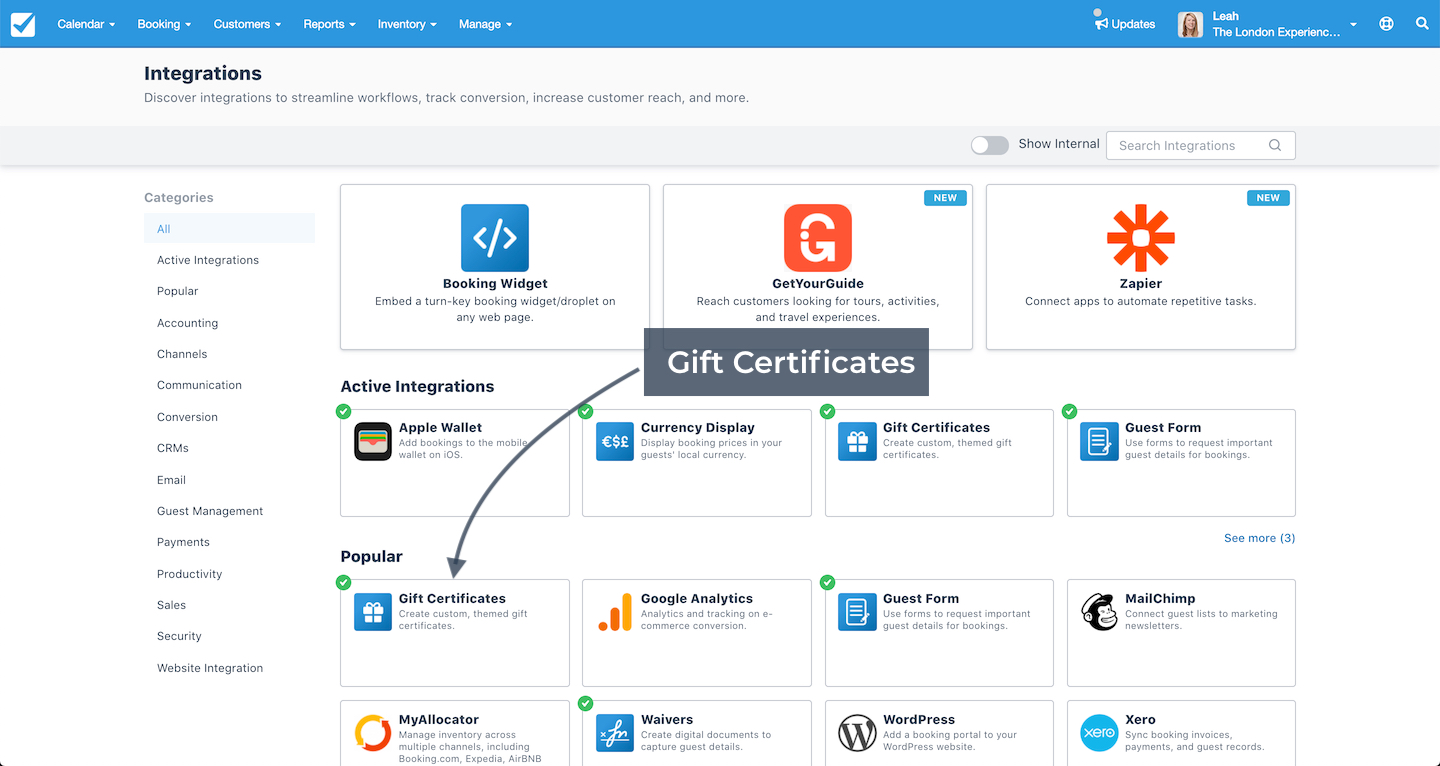1440x766 pixels.
Task: Click the NEW badge on GetYourGuide card
Action: (x=945, y=198)
